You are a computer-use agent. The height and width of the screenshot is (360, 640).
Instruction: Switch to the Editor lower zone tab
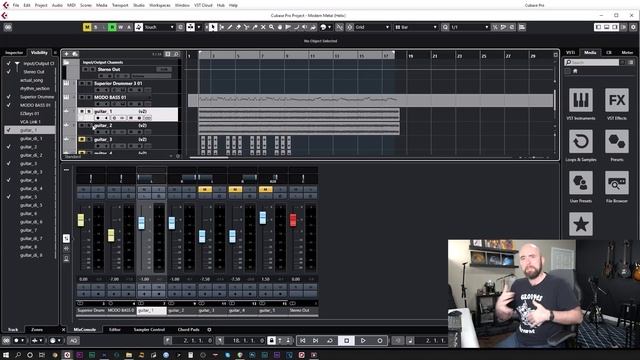tap(115, 330)
